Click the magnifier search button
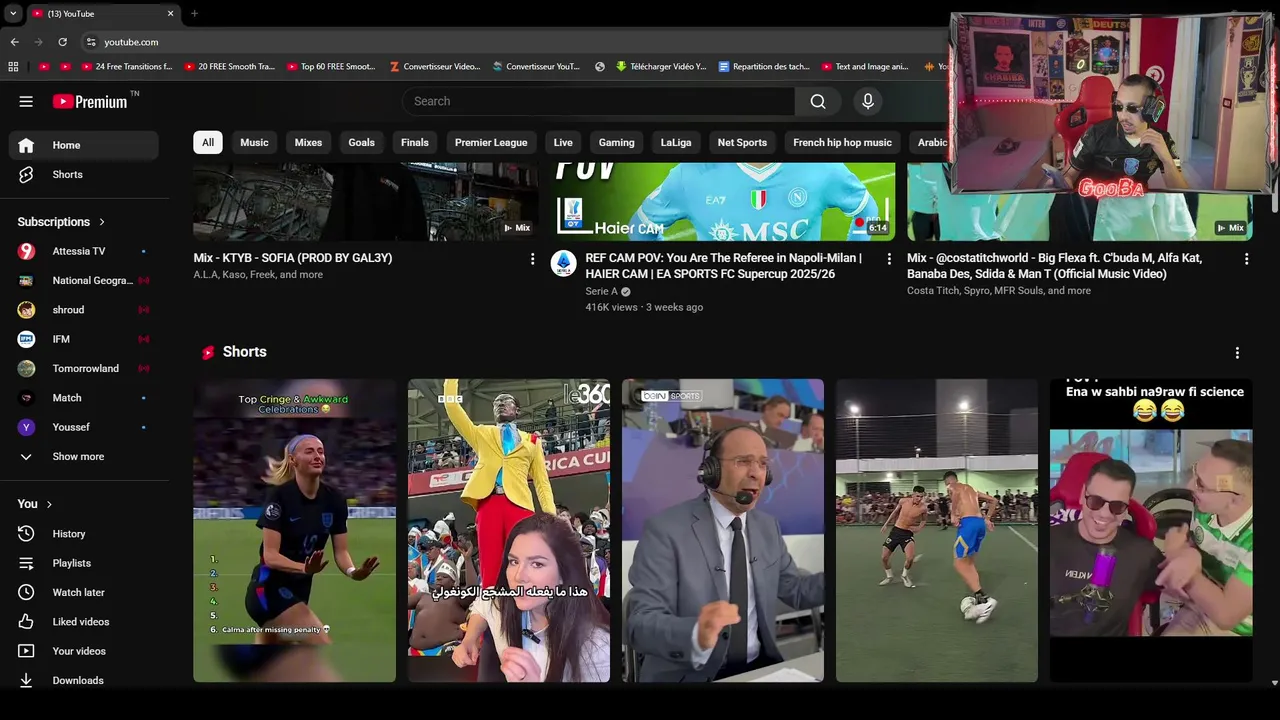 818,101
